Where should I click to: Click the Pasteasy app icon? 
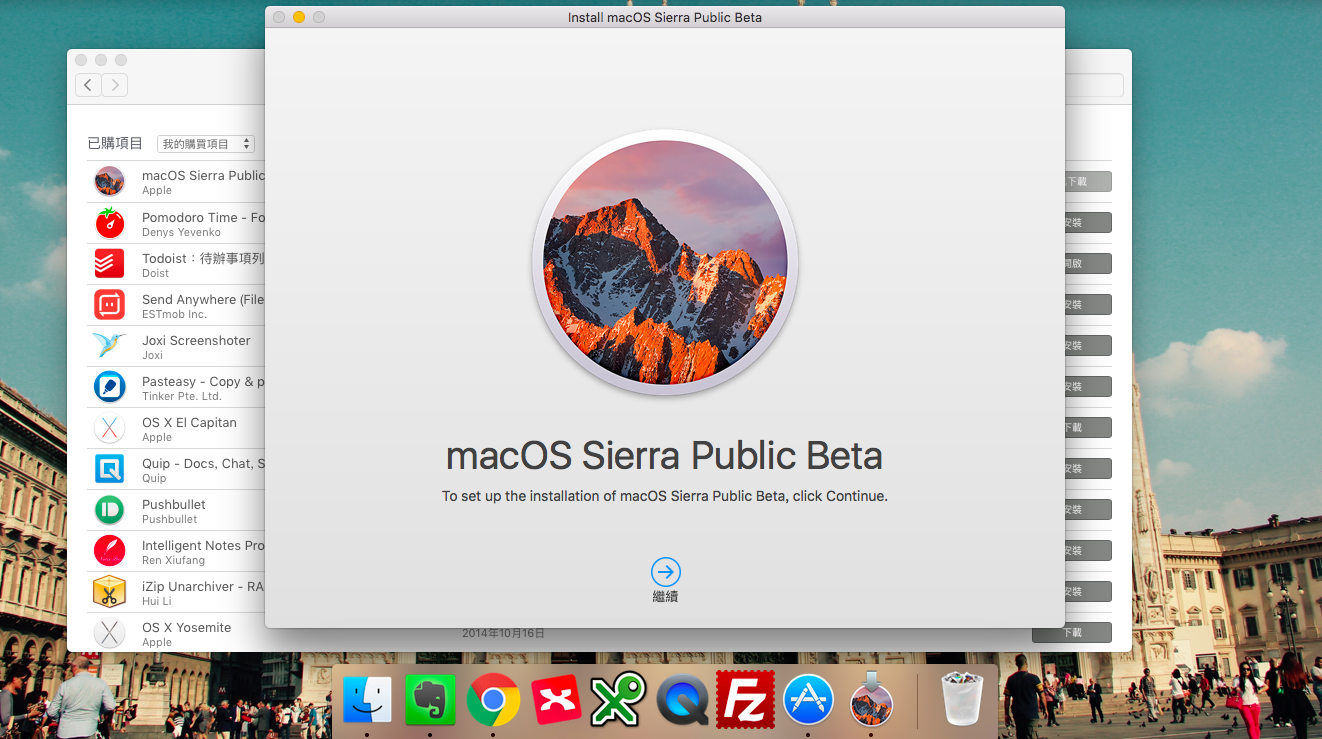click(109, 386)
